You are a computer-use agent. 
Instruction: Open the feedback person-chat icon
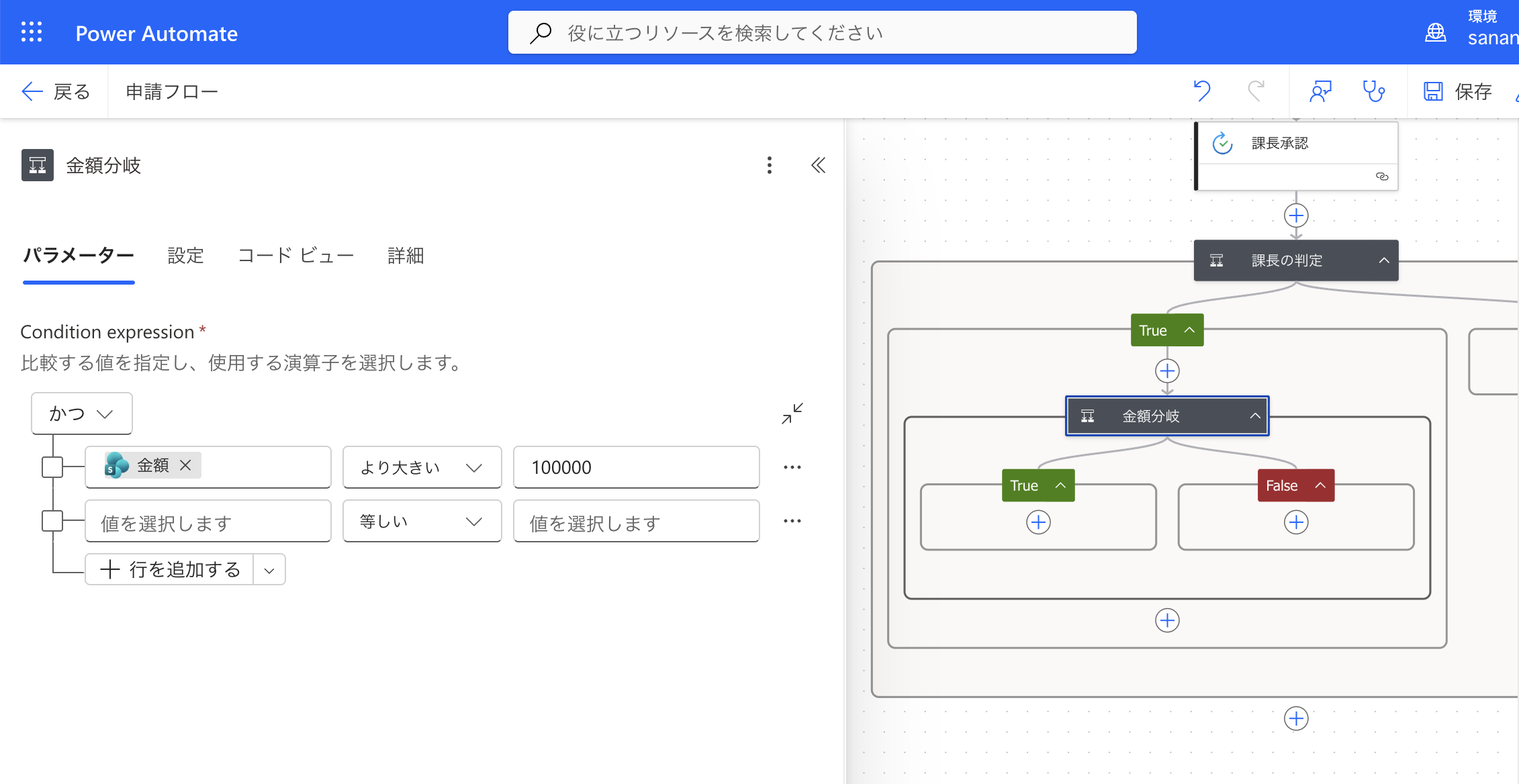1320,91
